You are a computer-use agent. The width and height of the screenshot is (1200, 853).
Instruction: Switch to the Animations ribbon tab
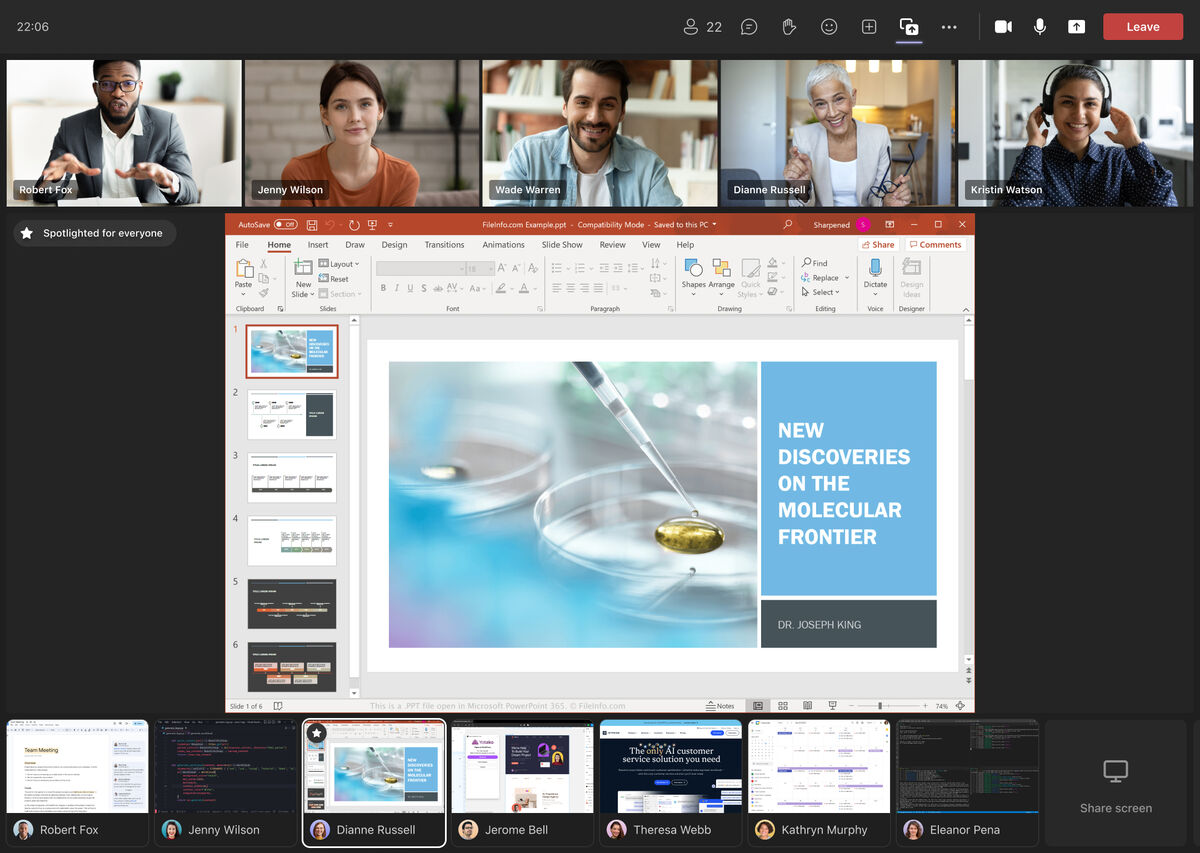(503, 245)
